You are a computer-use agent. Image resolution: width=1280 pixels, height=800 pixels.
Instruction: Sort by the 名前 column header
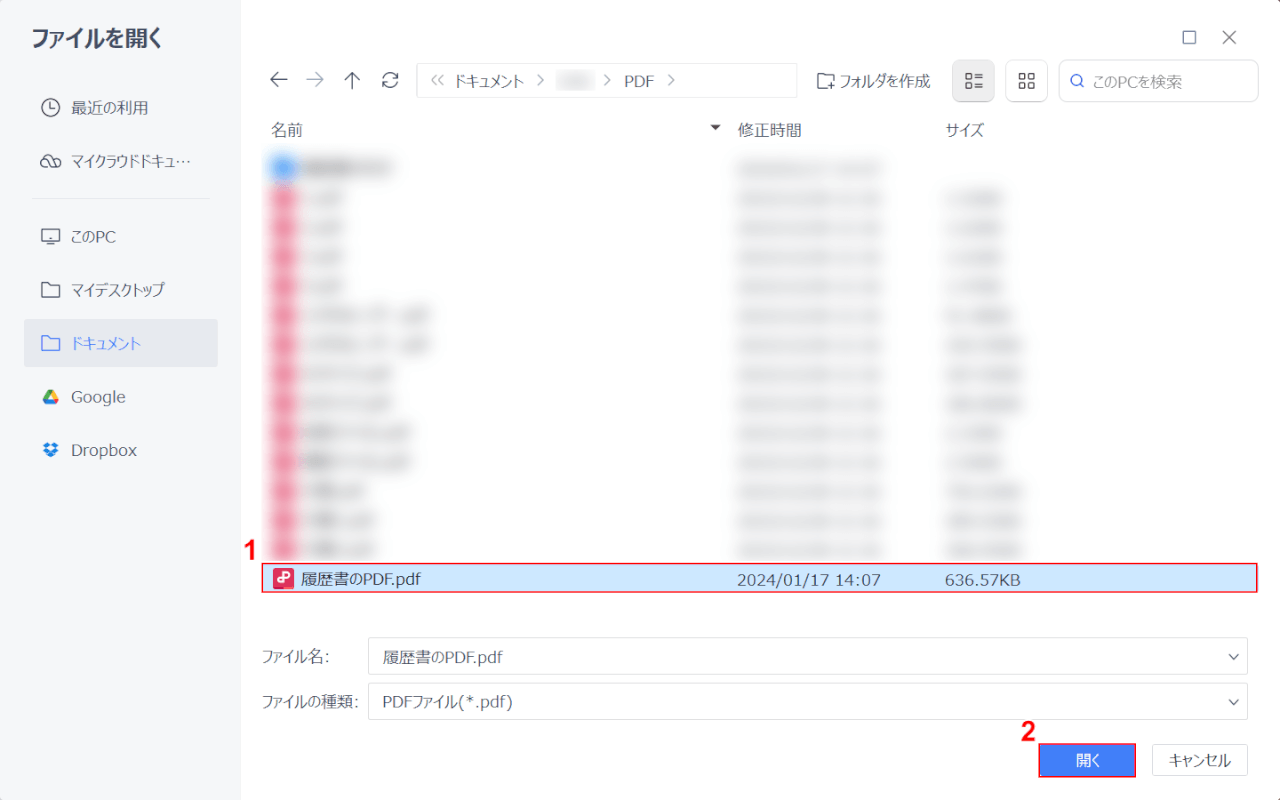pos(287,130)
